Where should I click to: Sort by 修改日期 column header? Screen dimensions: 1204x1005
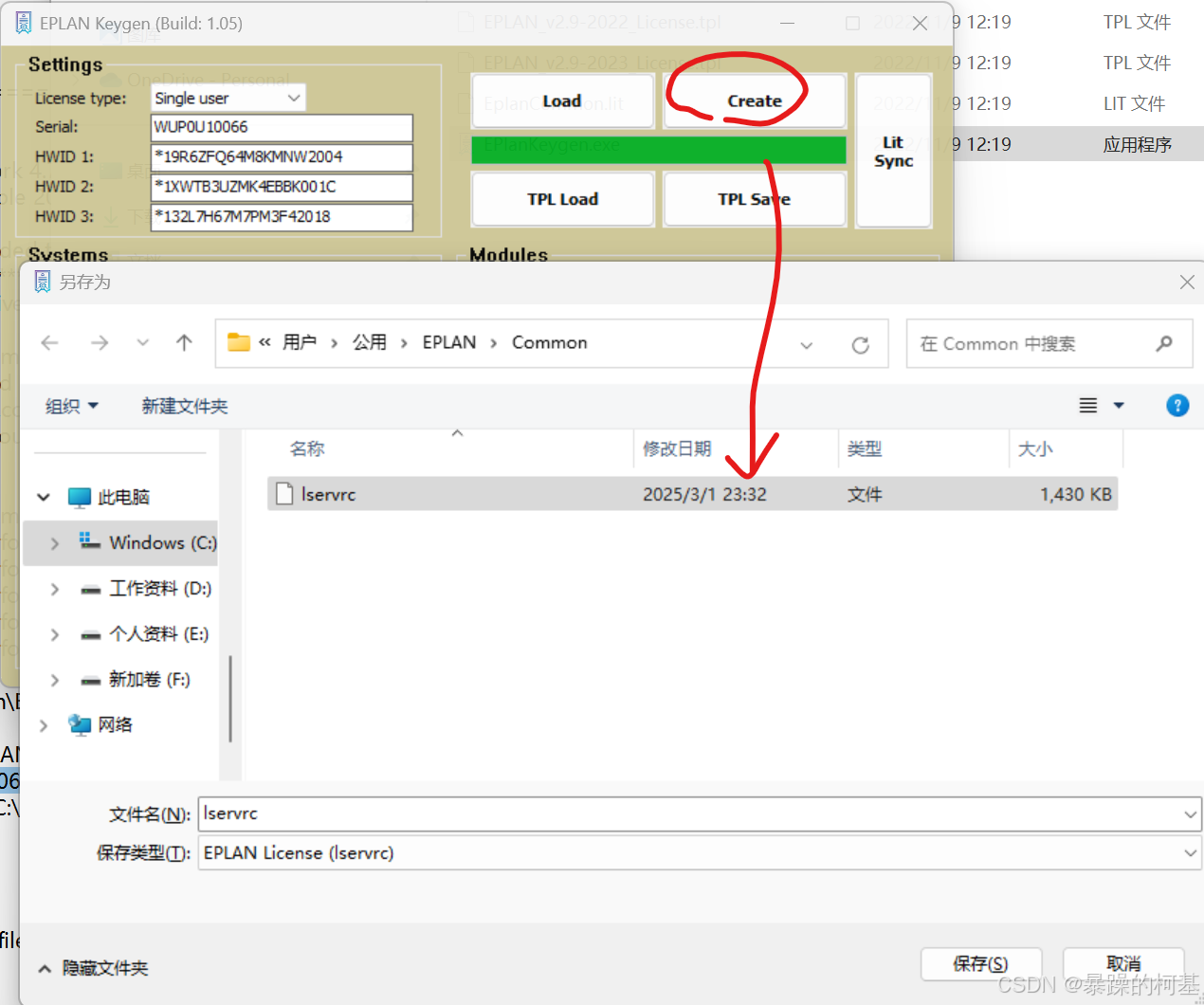click(677, 448)
